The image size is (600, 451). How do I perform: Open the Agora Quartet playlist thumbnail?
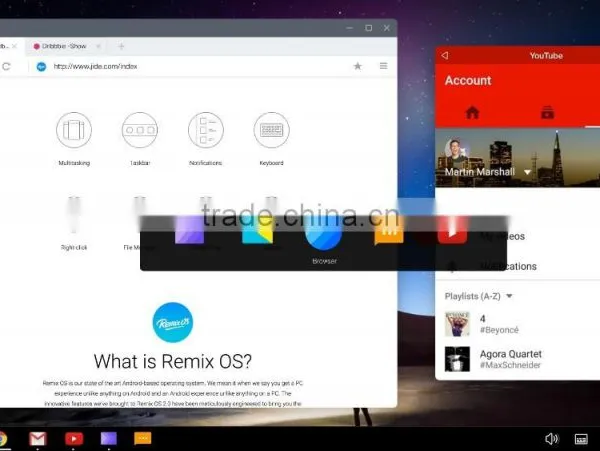[457, 359]
